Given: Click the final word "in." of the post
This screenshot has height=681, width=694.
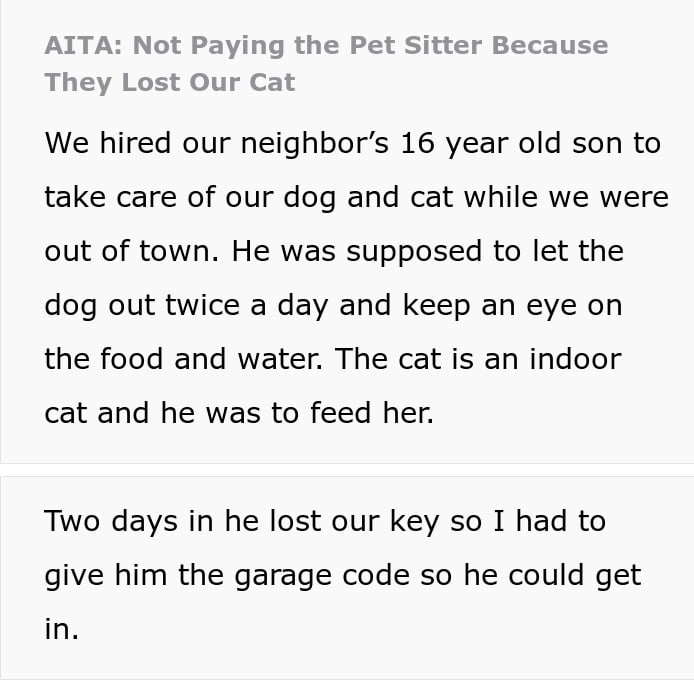Looking at the screenshot, I should pos(61,629).
